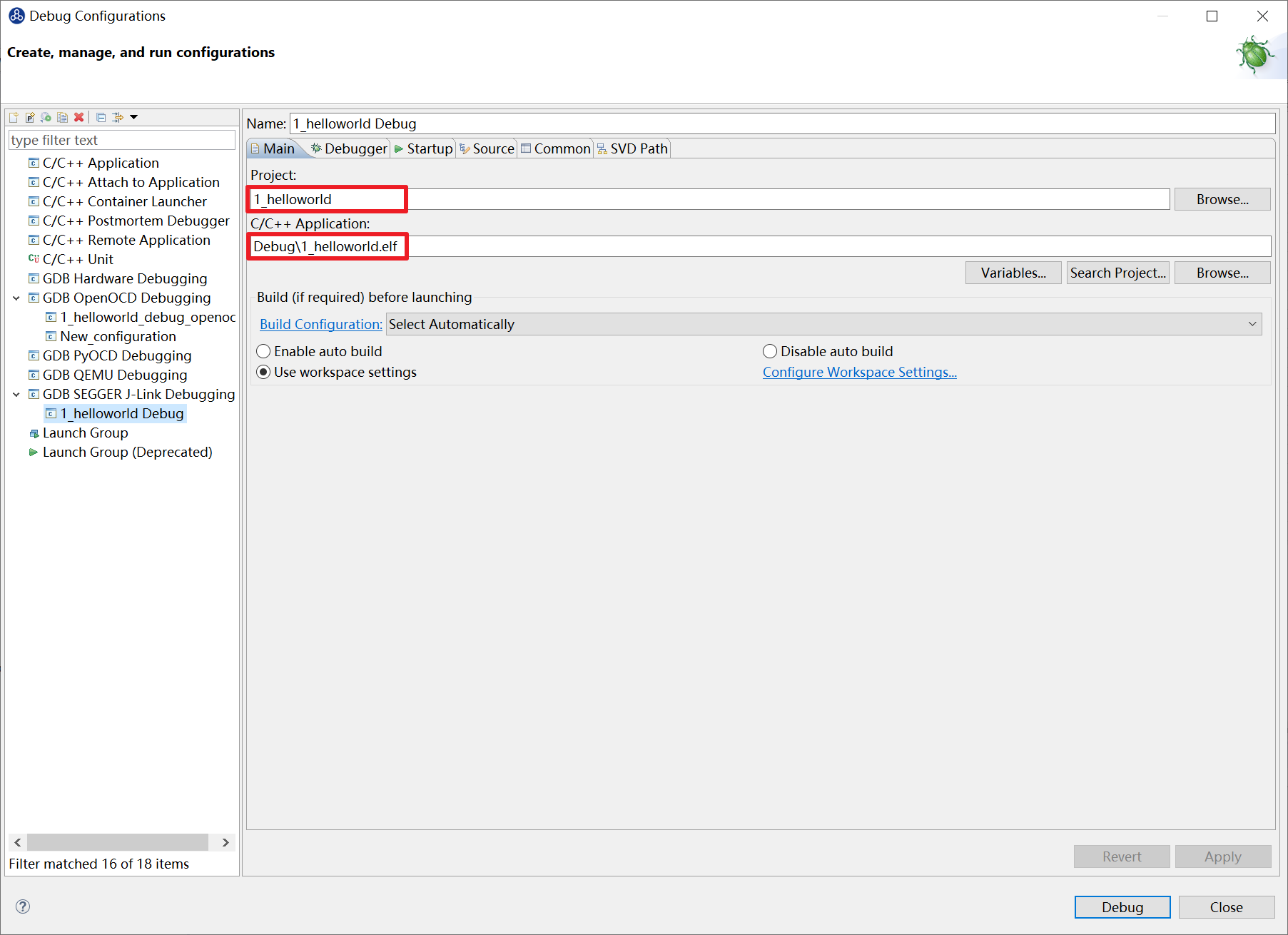The image size is (1288, 935).
Task: Collapse the GDB SEGGER J-Link Debugging node
Action: (16, 395)
